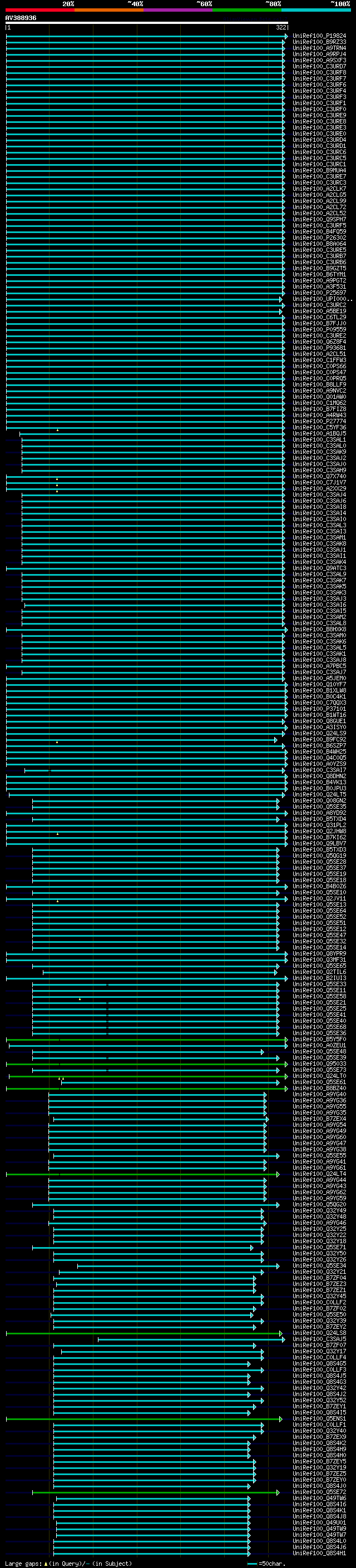The height and width of the screenshot is (1568, 356).
Task: Select hit label UniRef100_Q8DHN2
Action: (319, 776)
